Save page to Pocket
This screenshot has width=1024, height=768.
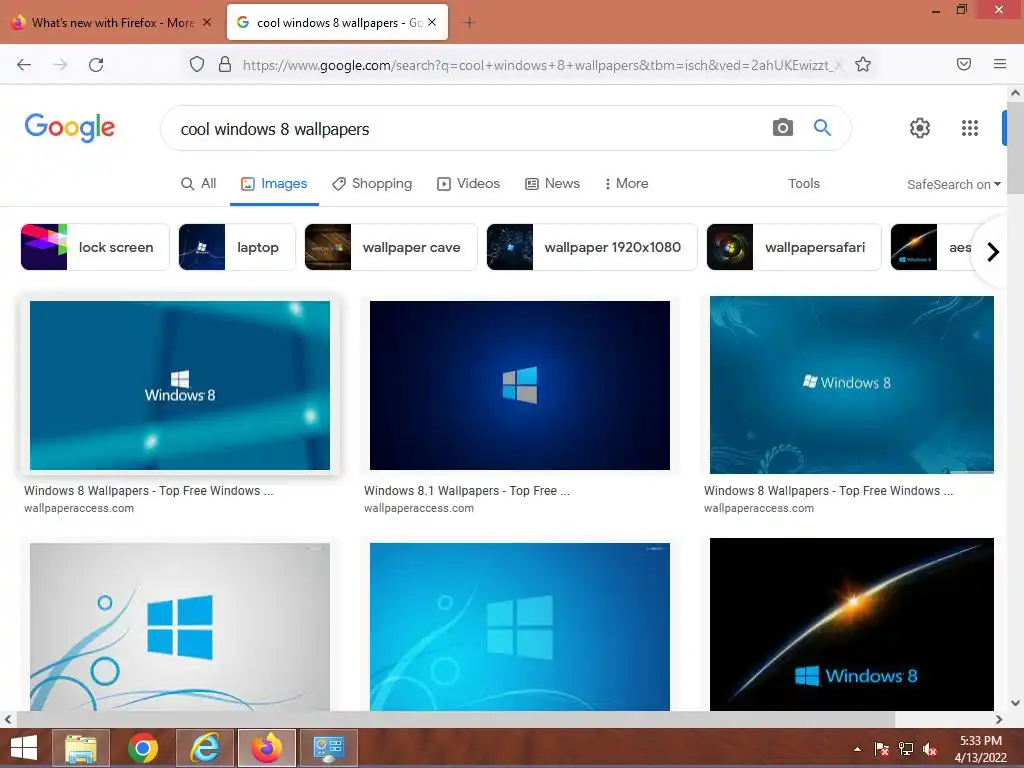tap(964, 64)
